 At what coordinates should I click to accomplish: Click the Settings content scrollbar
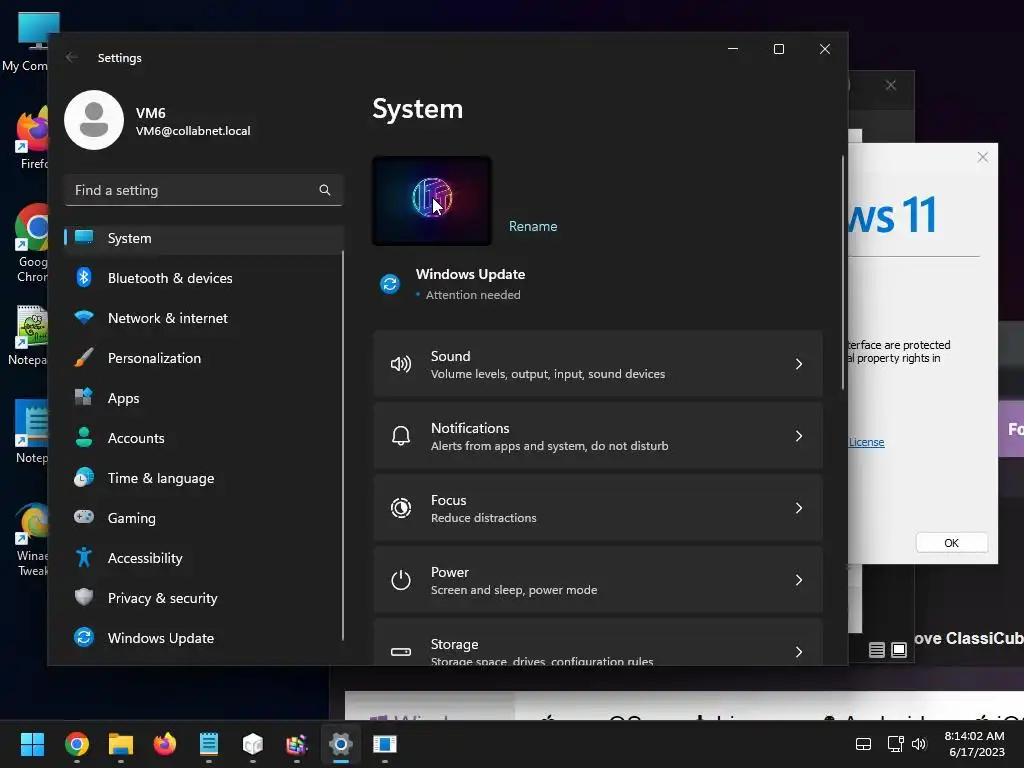click(x=842, y=272)
